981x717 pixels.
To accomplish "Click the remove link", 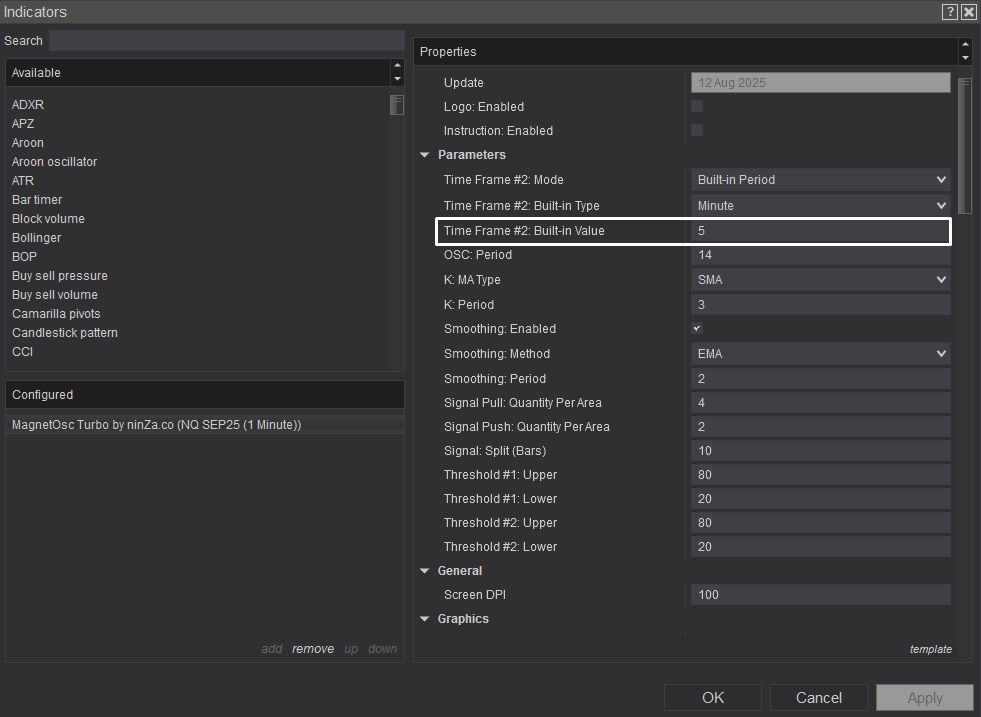I will point(313,649).
